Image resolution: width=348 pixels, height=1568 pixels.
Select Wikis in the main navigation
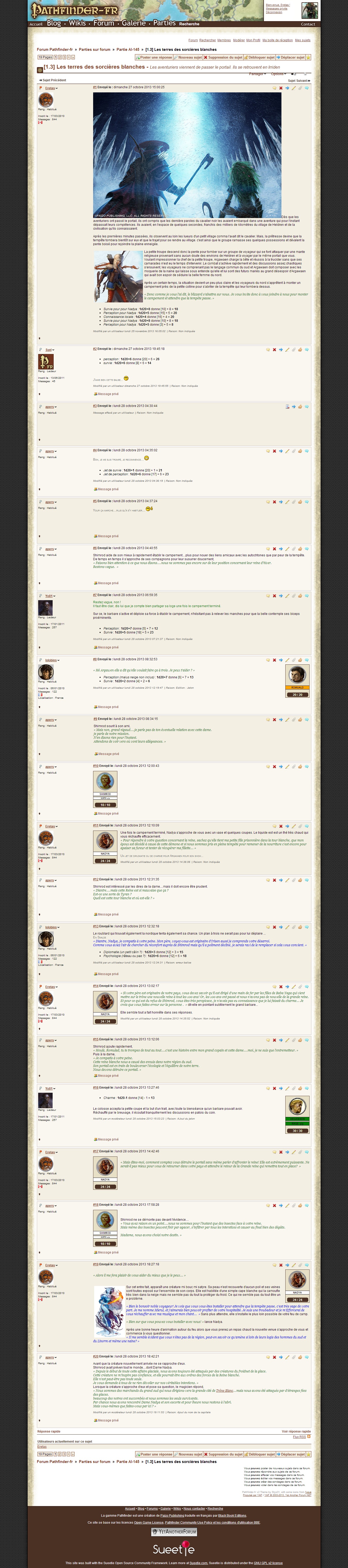(77, 23)
